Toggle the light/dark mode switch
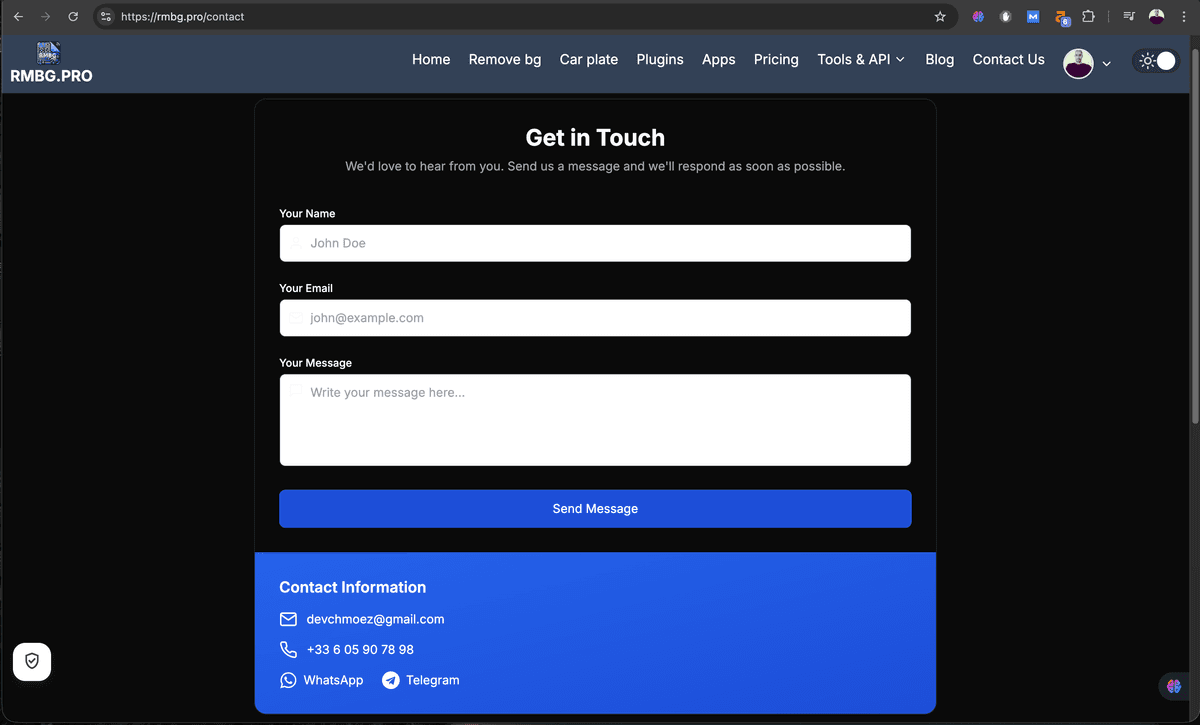Viewport: 1200px width, 725px height. click(1156, 60)
